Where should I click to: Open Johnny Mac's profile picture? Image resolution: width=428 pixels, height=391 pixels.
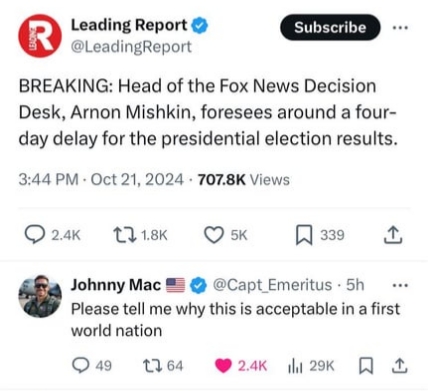[40, 296]
